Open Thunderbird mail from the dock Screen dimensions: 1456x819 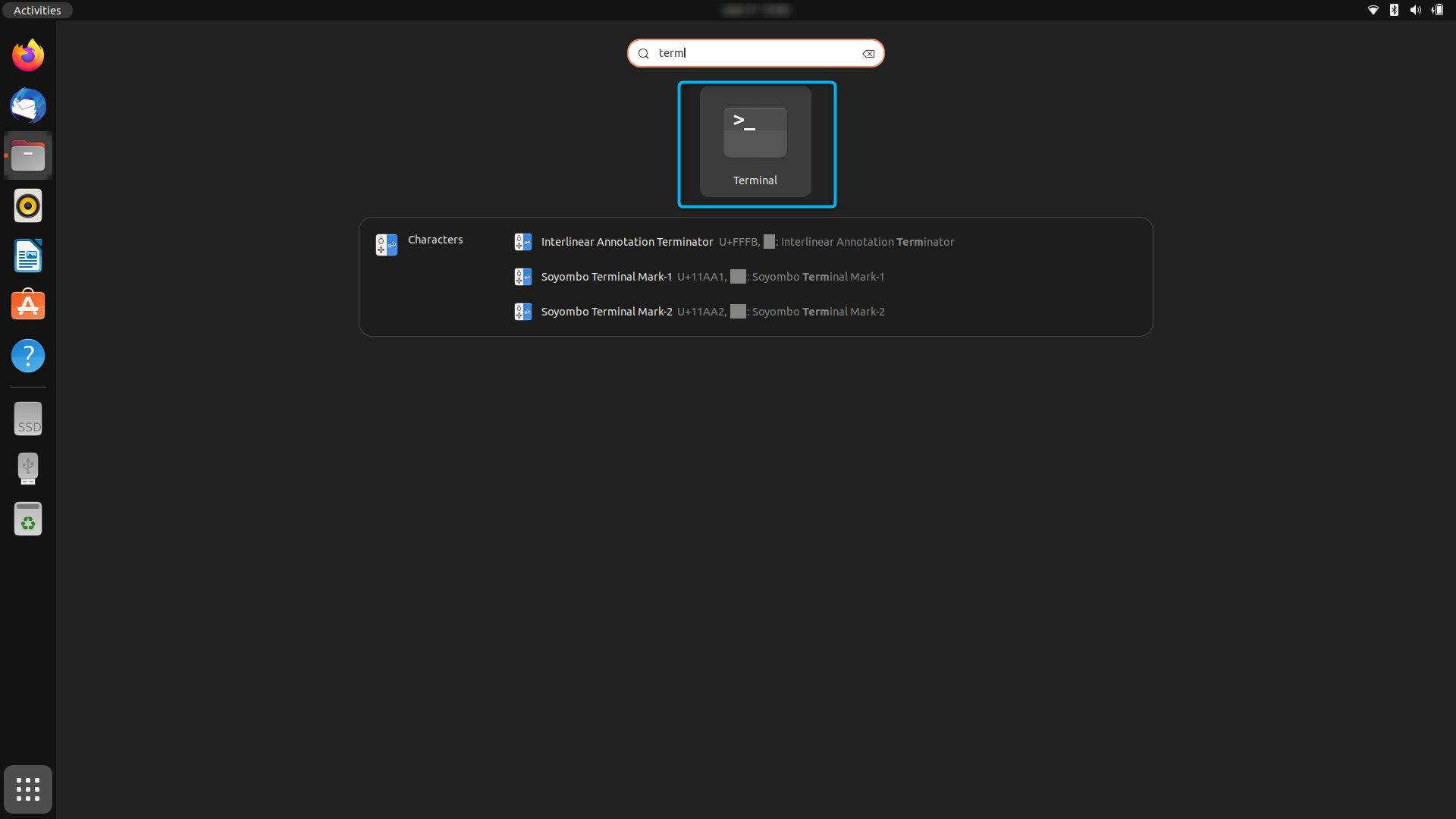[28, 105]
